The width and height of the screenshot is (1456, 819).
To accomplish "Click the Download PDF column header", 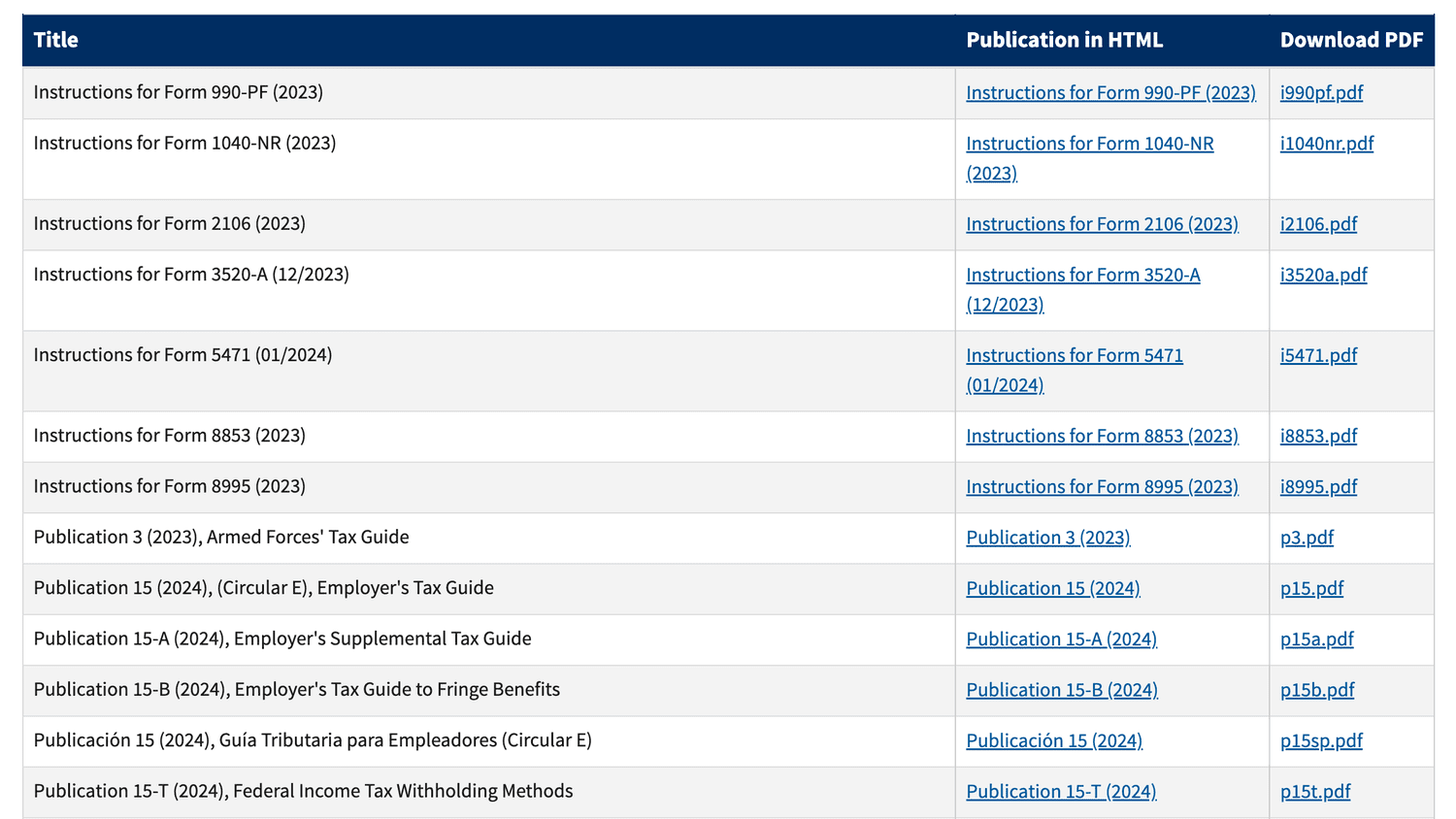I will coord(1351,40).
